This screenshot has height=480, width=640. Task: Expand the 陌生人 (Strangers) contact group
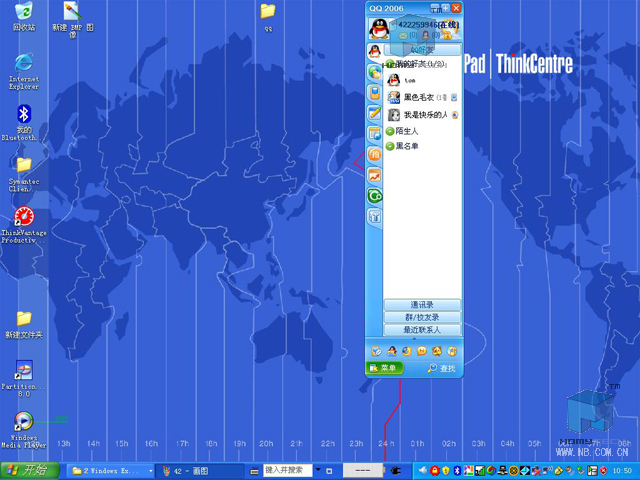(407, 131)
